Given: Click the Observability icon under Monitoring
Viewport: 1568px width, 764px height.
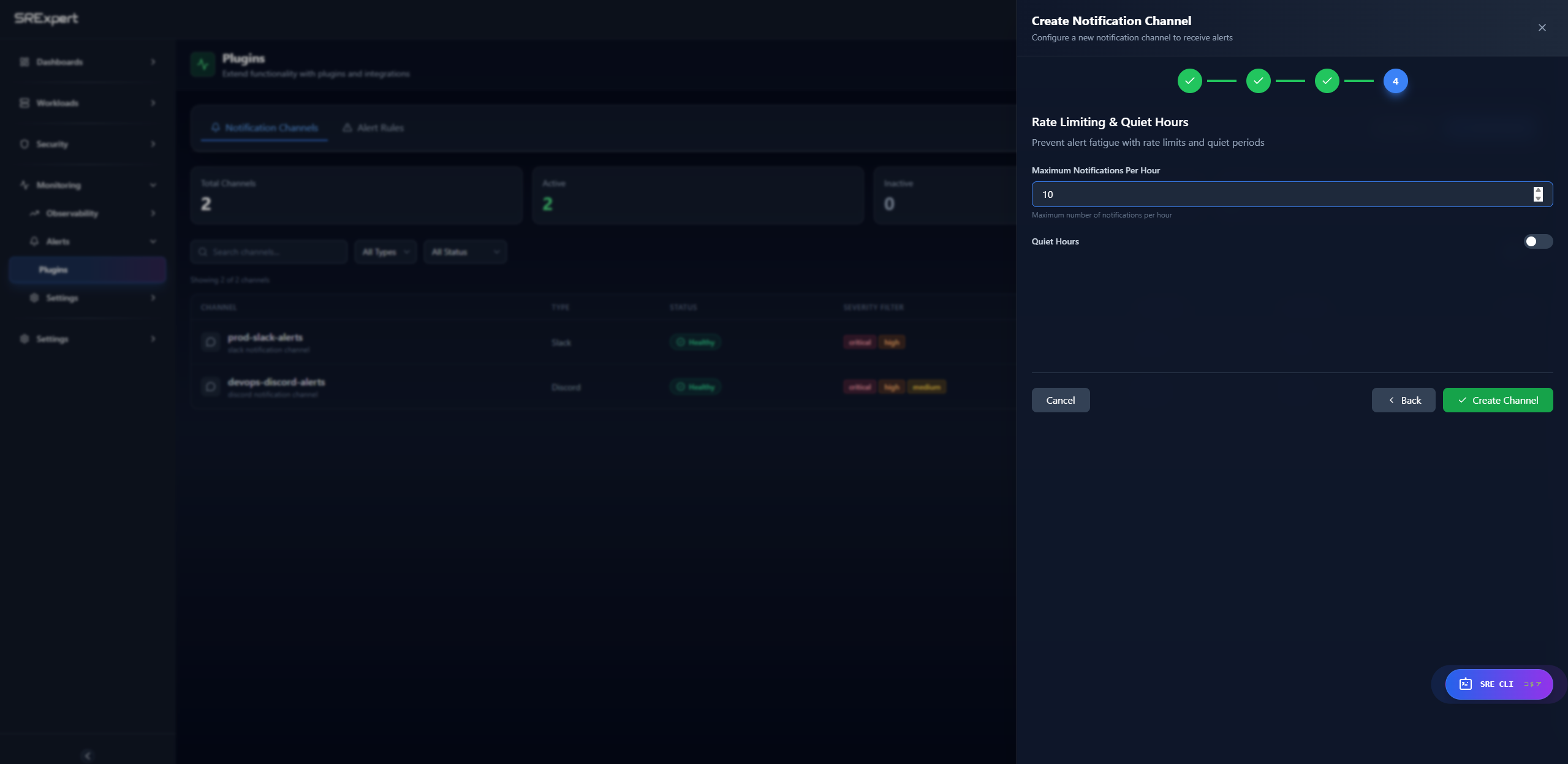Looking at the screenshot, I should (35, 213).
